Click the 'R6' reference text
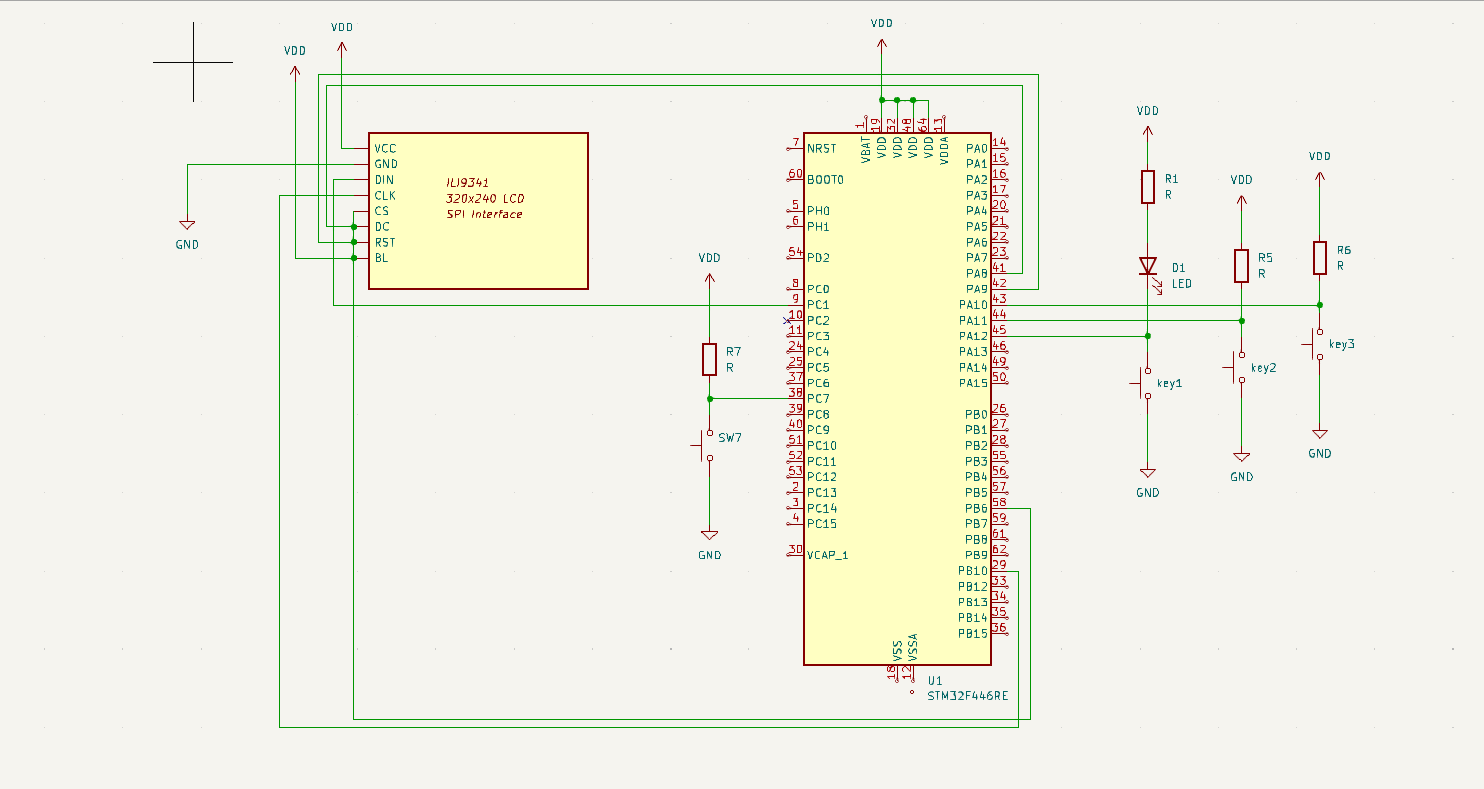1484x789 pixels. pyautogui.click(x=1344, y=250)
